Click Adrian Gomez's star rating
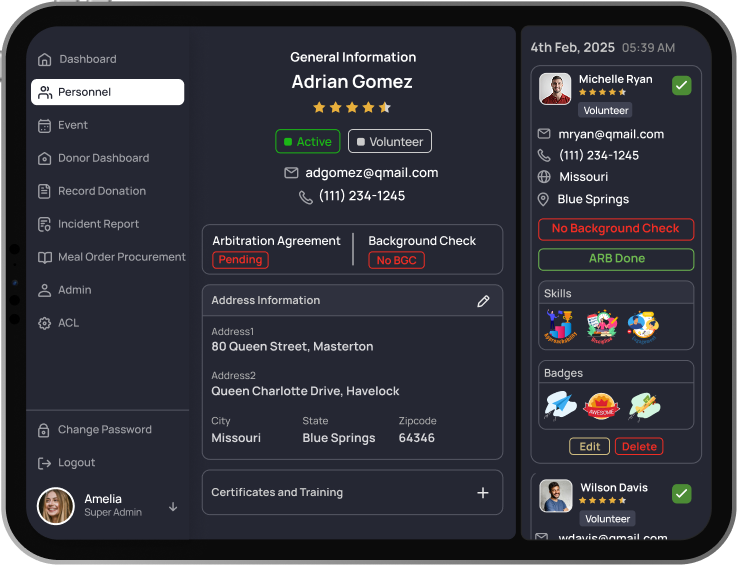737x565 pixels. click(352, 107)
